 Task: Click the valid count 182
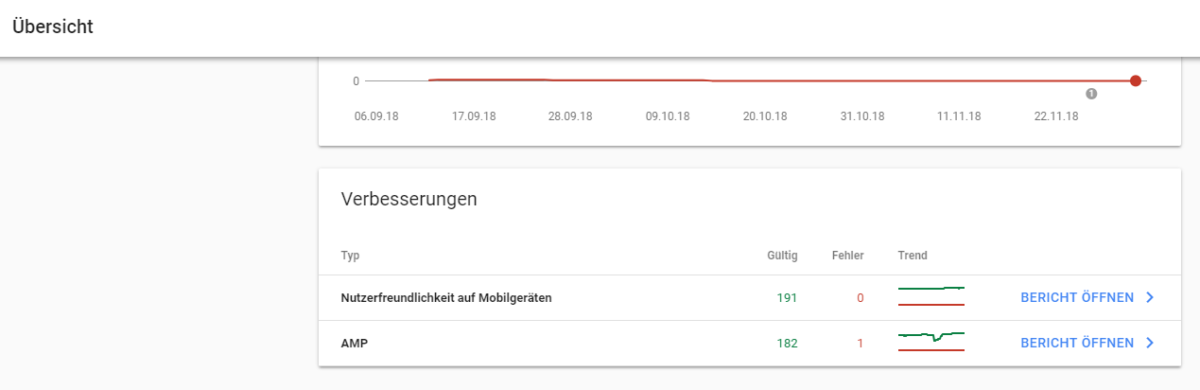(787, 344)
